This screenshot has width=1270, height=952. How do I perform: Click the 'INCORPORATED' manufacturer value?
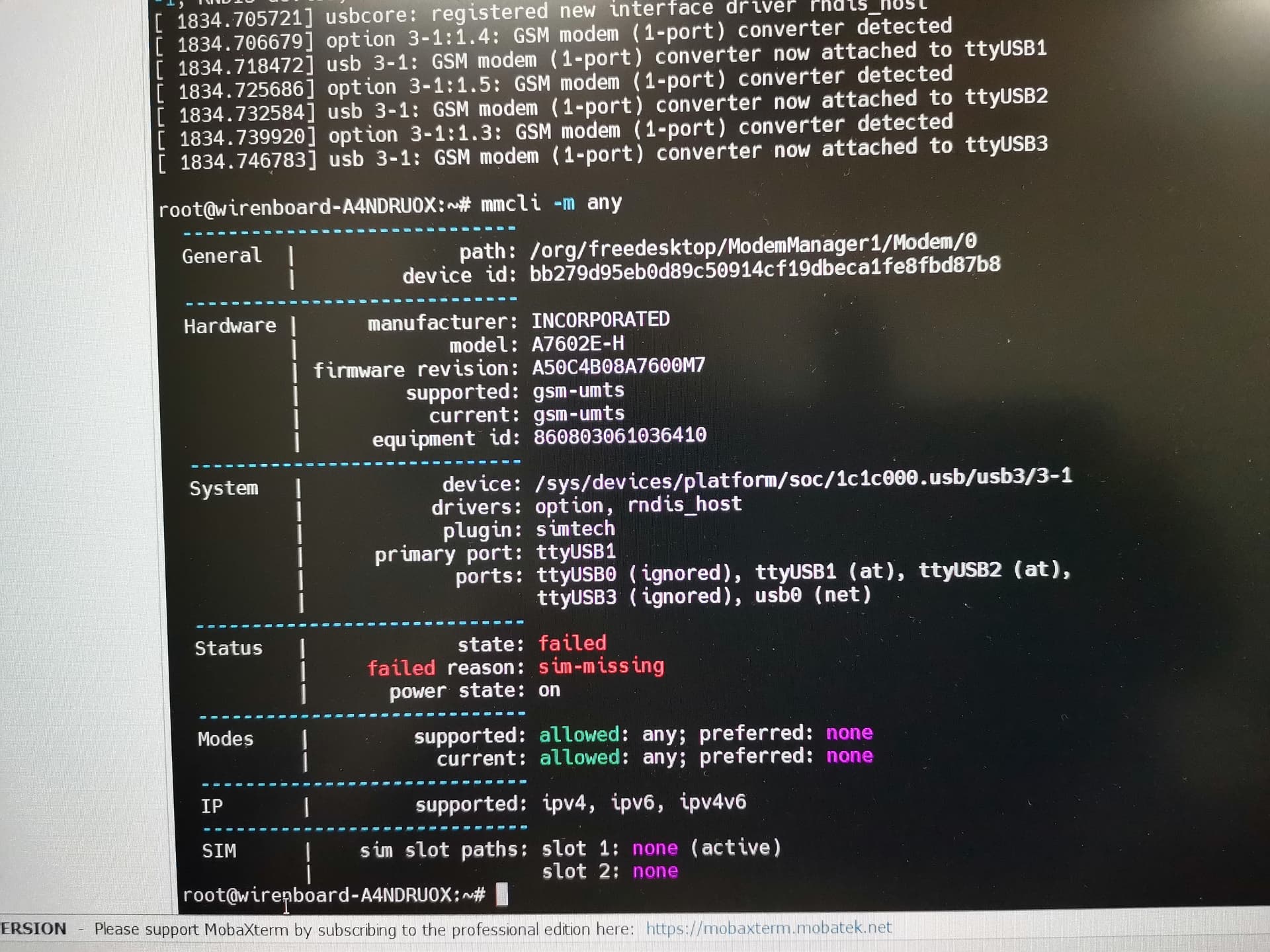601,320
